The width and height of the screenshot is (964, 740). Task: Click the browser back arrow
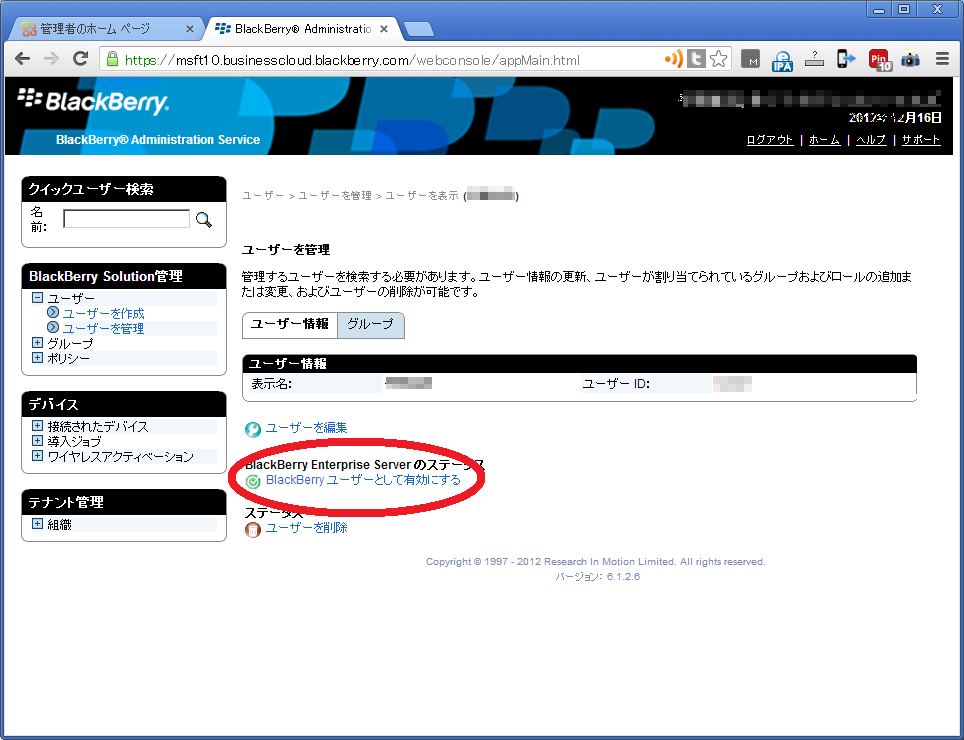coord(23,59)
